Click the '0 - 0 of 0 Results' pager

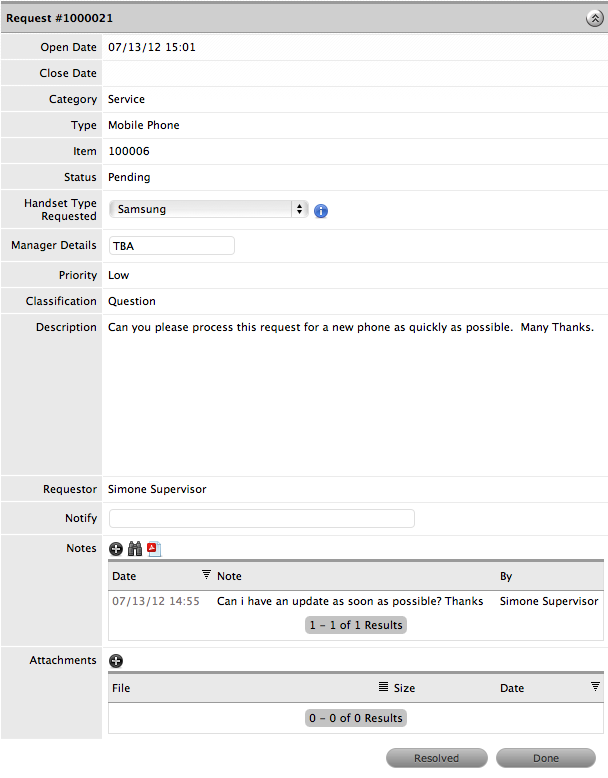[x=356, y=718]
